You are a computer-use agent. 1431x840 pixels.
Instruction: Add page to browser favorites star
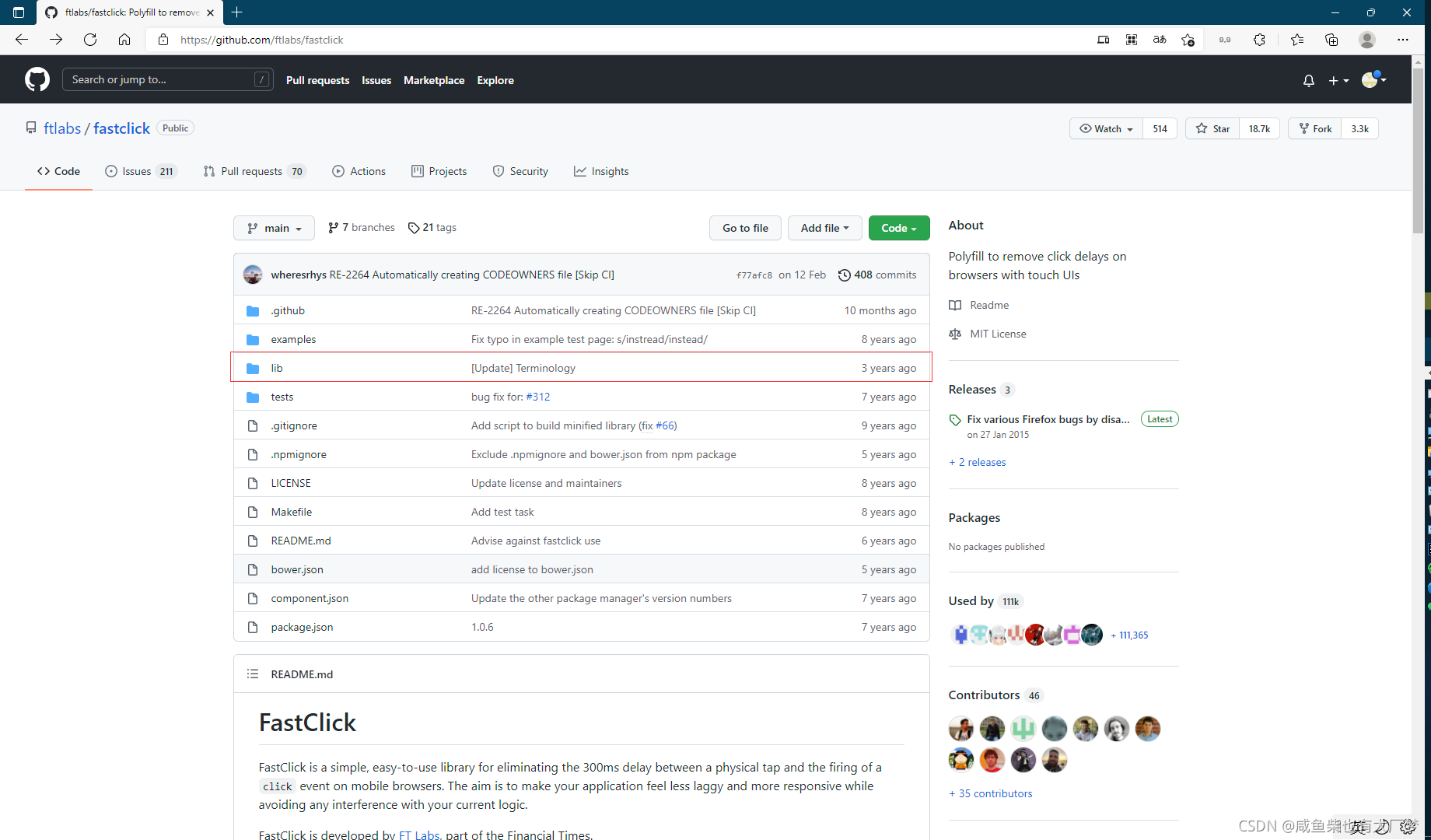[x=1188, y=40]
